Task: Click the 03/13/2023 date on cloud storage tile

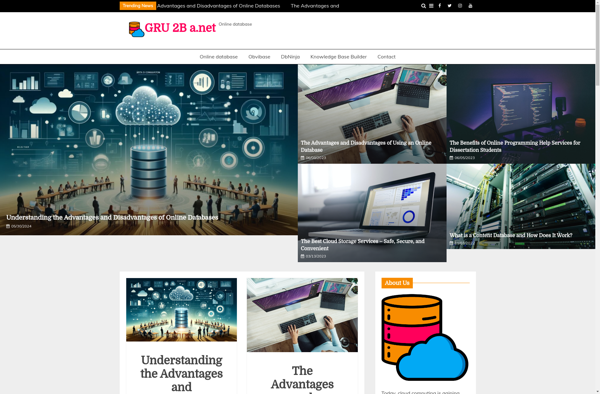Action: coord(316,256)
